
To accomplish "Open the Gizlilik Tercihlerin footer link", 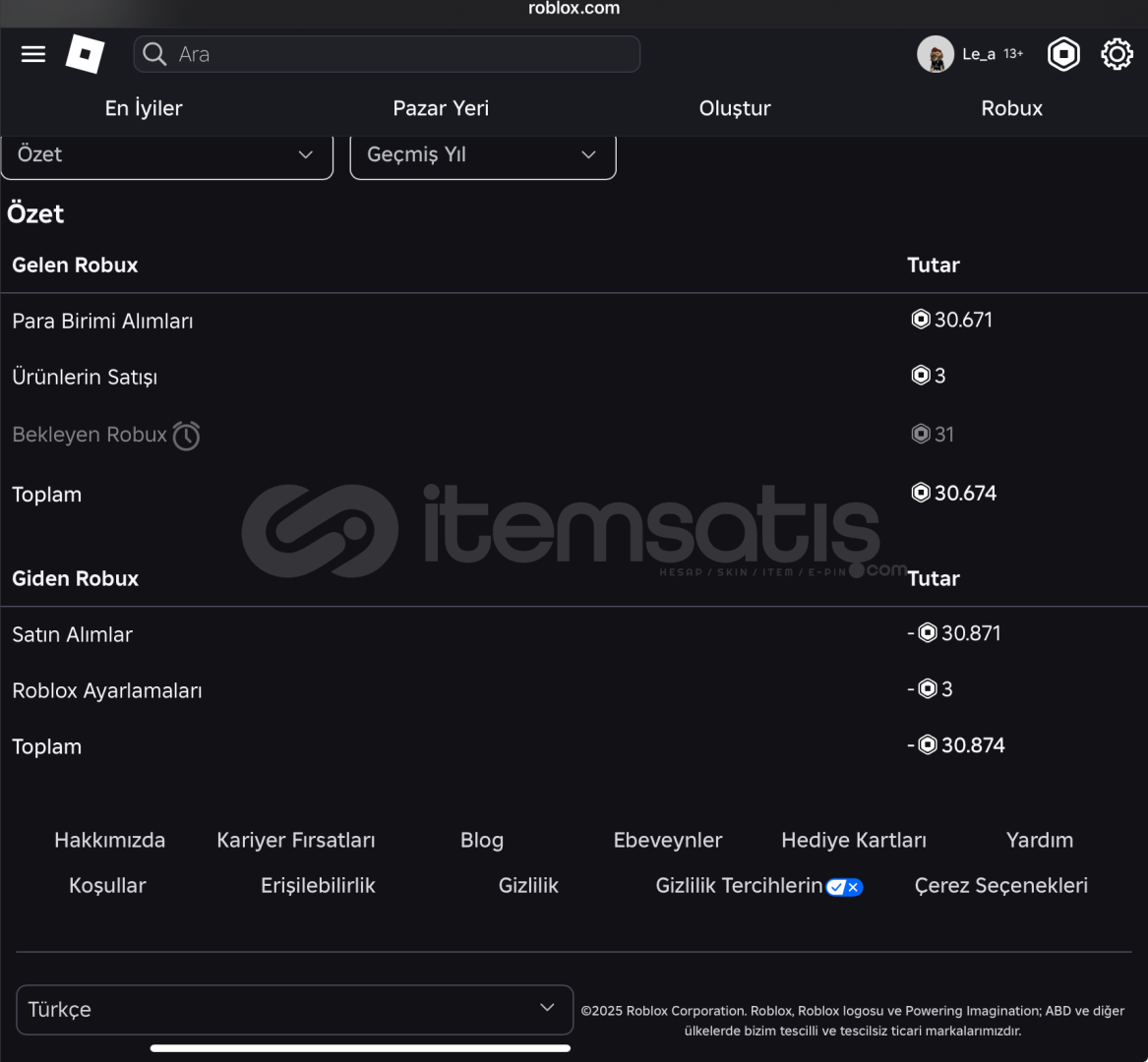I will click(x=739, y=886).
